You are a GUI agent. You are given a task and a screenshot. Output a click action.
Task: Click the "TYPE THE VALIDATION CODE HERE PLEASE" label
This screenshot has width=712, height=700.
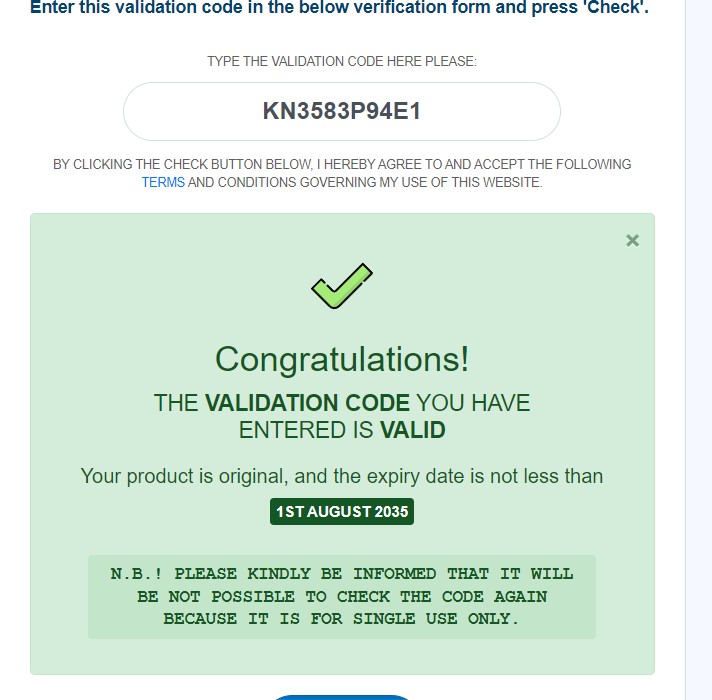point(342,61)
